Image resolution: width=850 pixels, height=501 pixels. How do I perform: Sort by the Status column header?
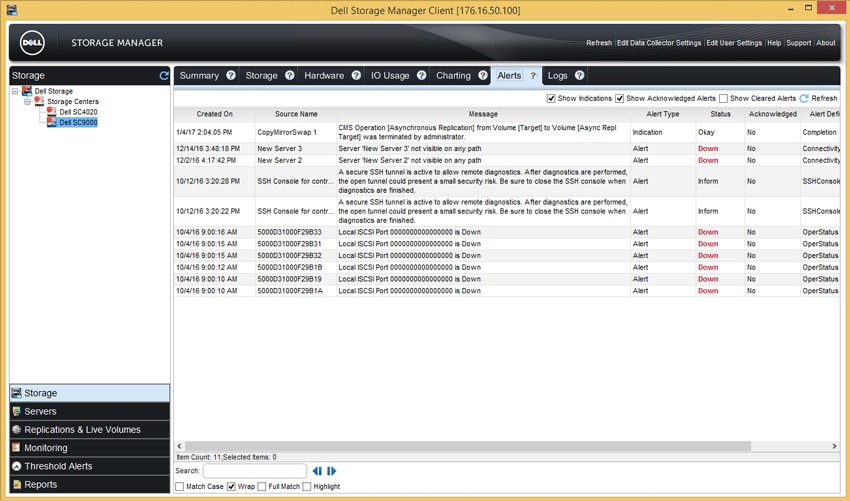click(720, 114)
